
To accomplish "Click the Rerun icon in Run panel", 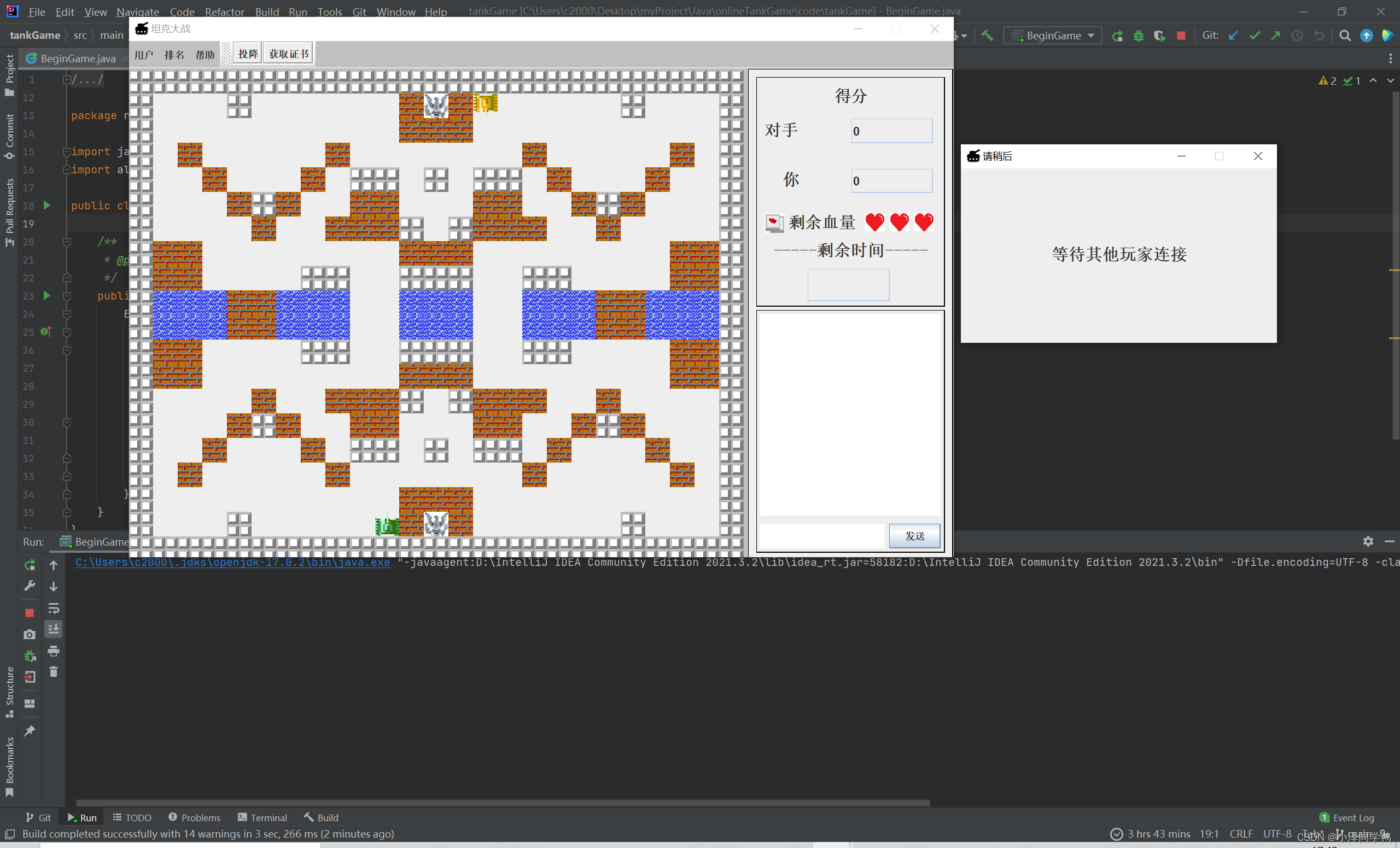I will [30, 565].
